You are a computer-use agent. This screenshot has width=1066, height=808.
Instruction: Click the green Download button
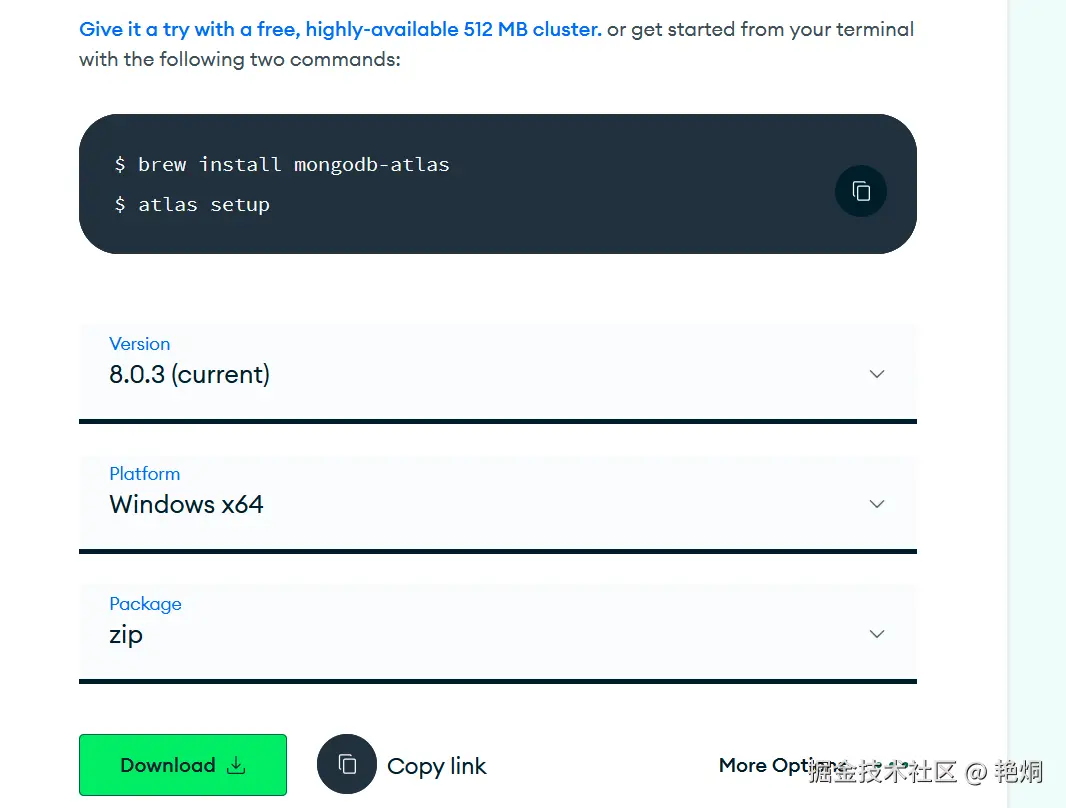point(183,765)
